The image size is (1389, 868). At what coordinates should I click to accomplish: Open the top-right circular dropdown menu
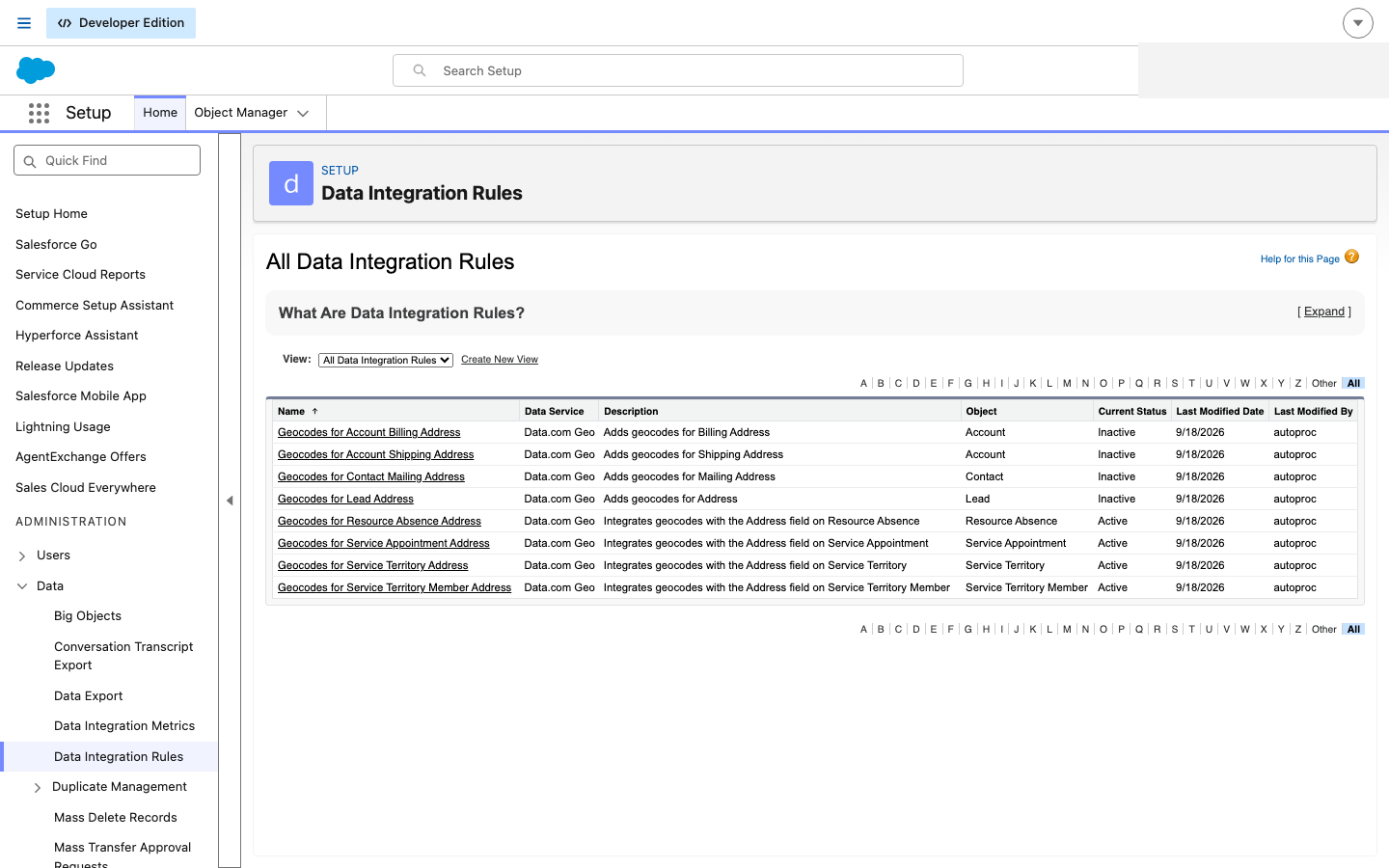click(1357, 23)
